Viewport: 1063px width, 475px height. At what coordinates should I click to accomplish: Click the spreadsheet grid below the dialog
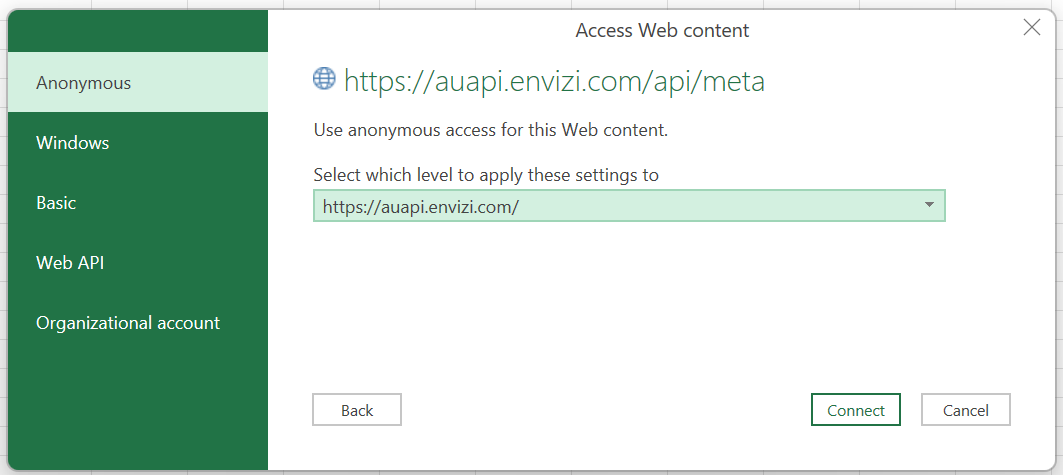(532, 472)
